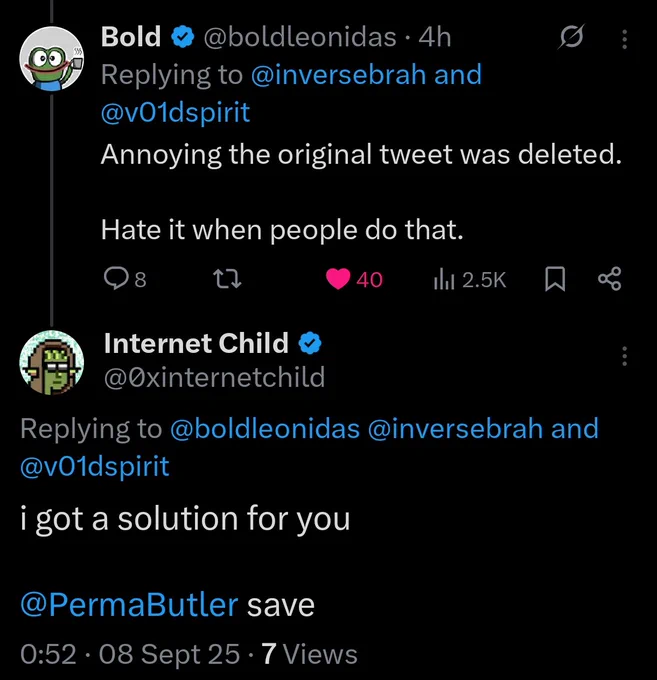Open Internet Child's display name

196,343
